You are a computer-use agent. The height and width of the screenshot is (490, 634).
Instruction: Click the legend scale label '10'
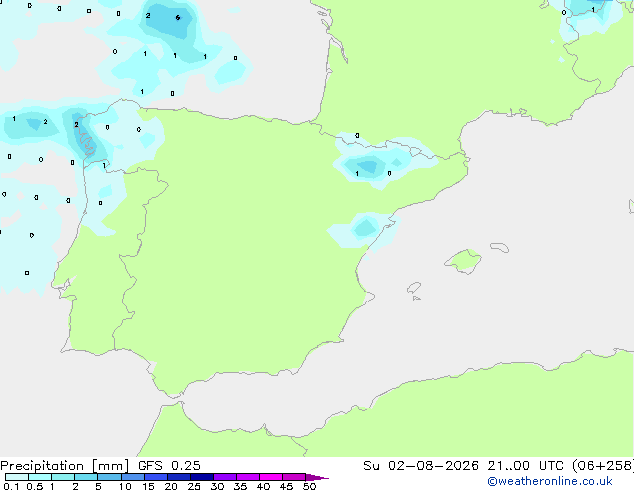click(125, 486)
